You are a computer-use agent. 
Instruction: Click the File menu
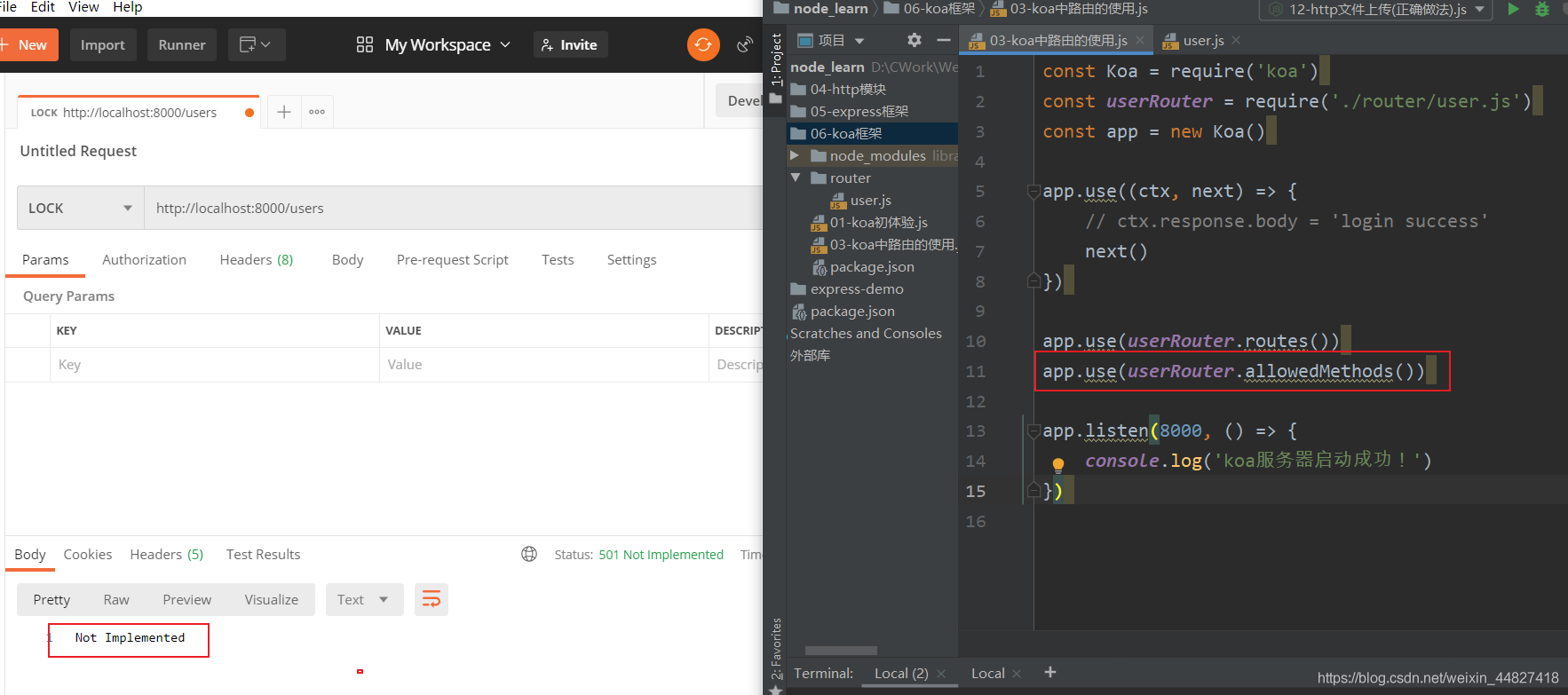[8, 7]
